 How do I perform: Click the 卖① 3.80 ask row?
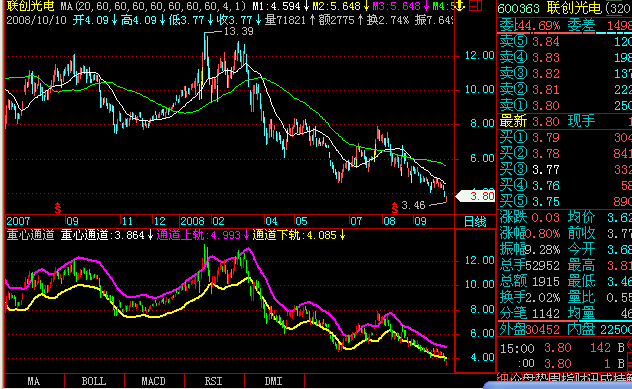565,106
